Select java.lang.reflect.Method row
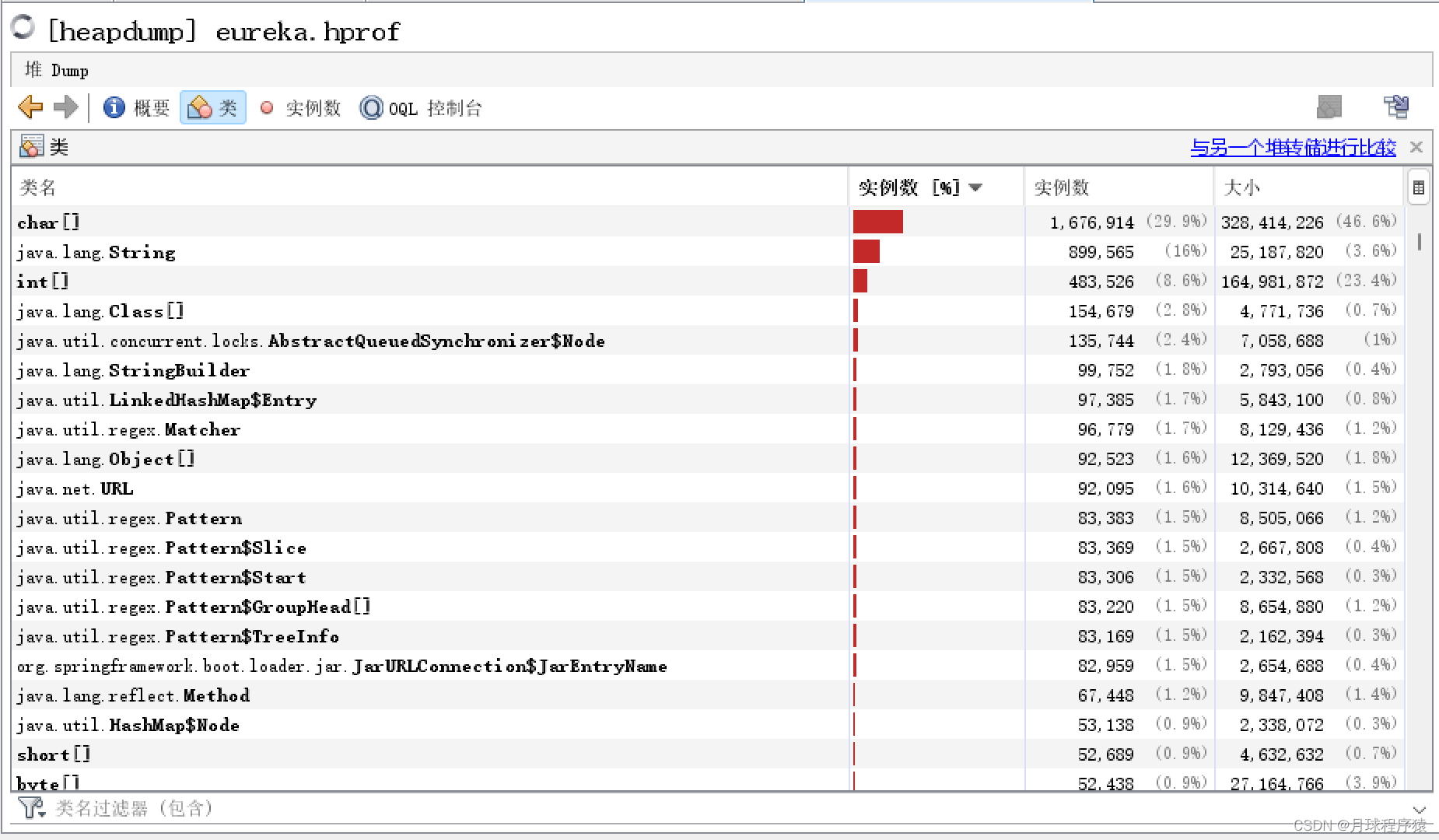This screenshot has width=1439, height=840. tap(708, 695)
